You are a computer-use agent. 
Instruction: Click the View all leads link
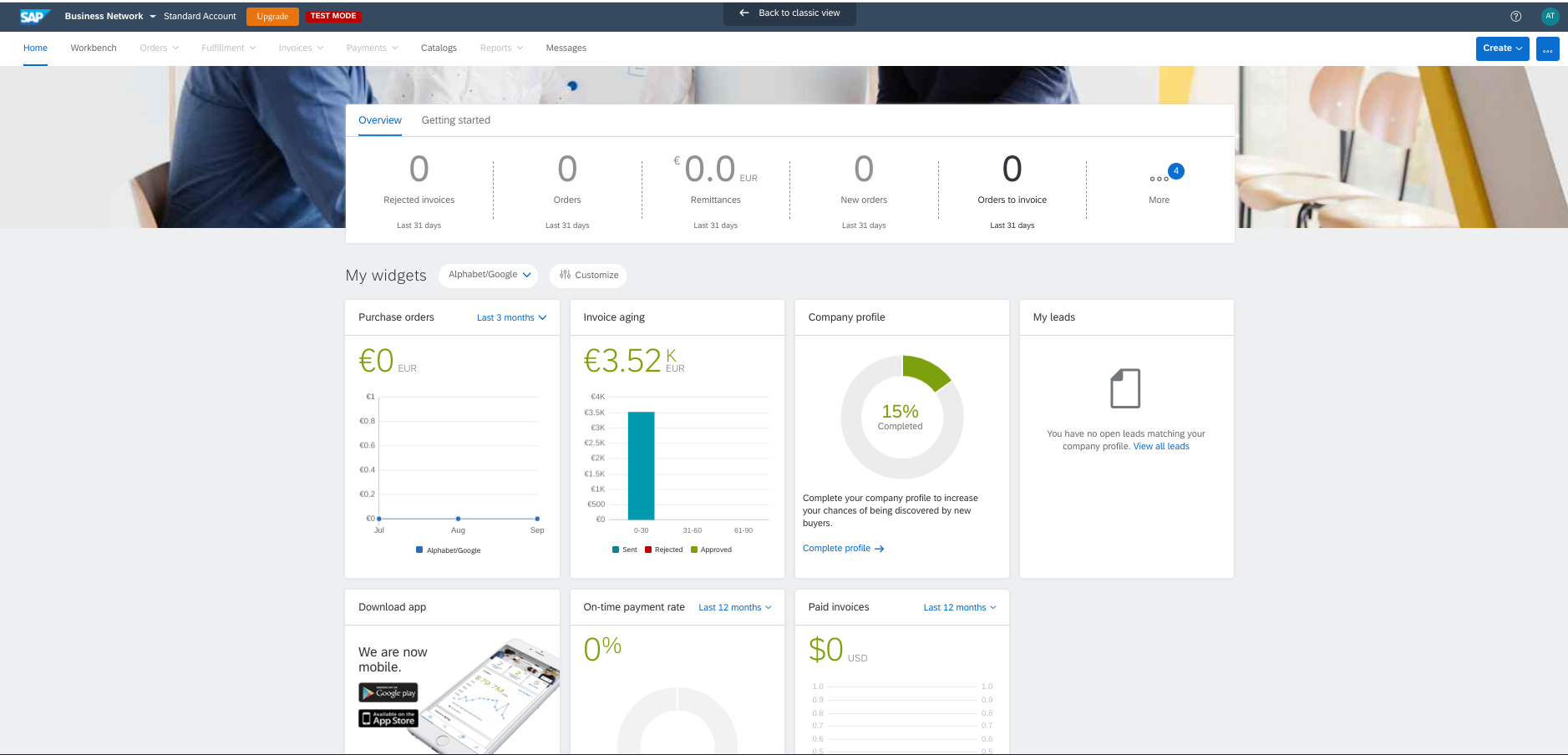[x=1161, y=447]
